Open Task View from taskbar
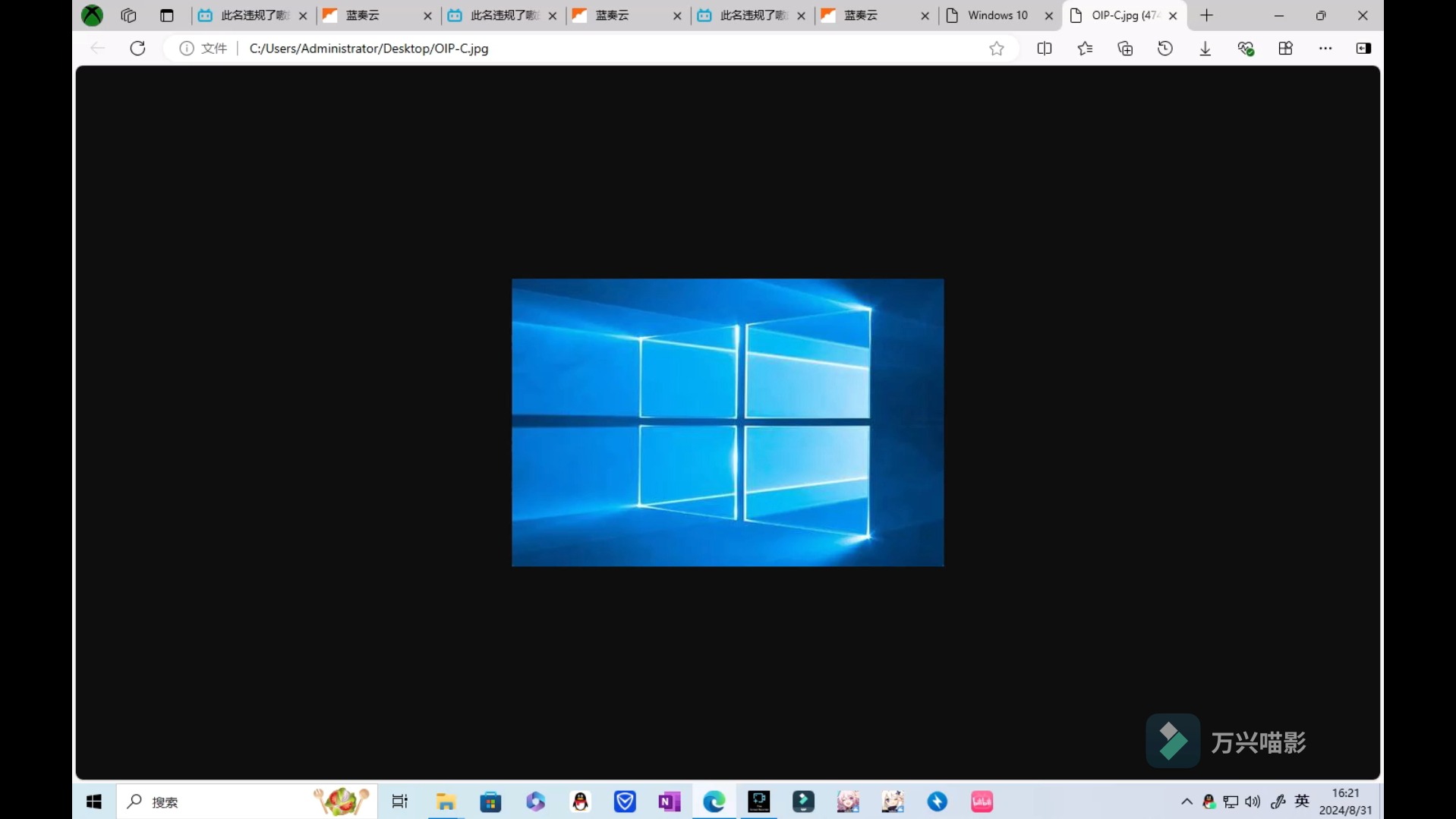 tap(400, 802)
